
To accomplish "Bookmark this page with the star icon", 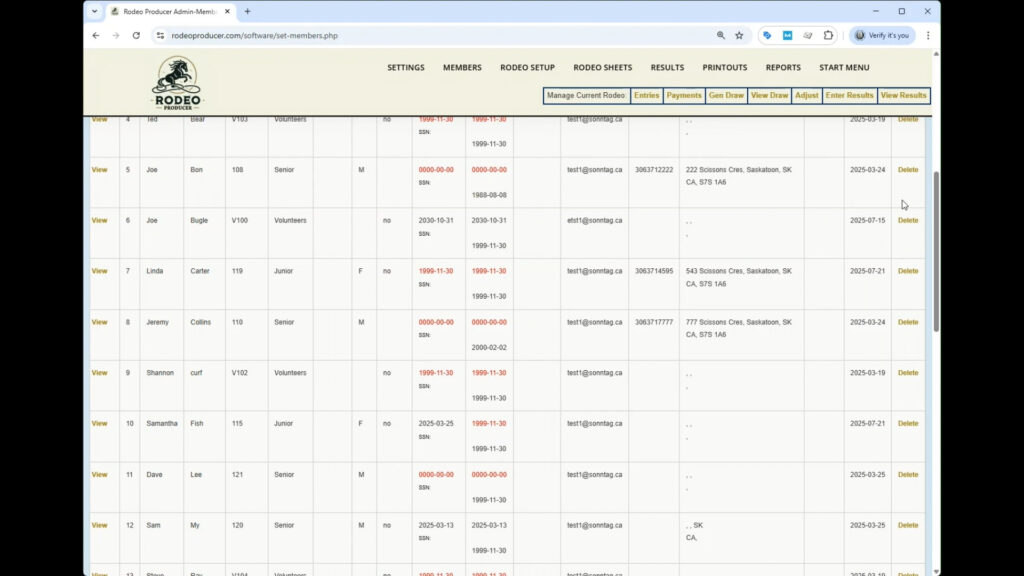I will (x=739, y=35).
